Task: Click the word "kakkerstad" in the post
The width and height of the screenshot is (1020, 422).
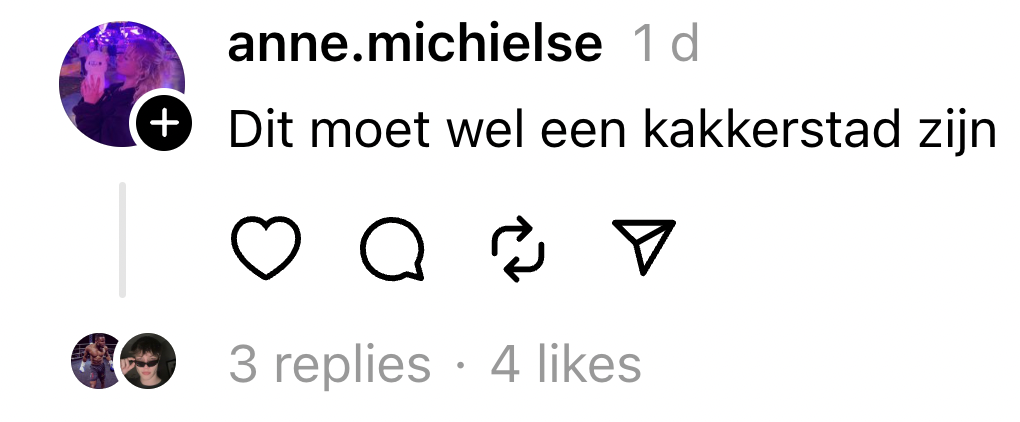Action: pos(758,130)
